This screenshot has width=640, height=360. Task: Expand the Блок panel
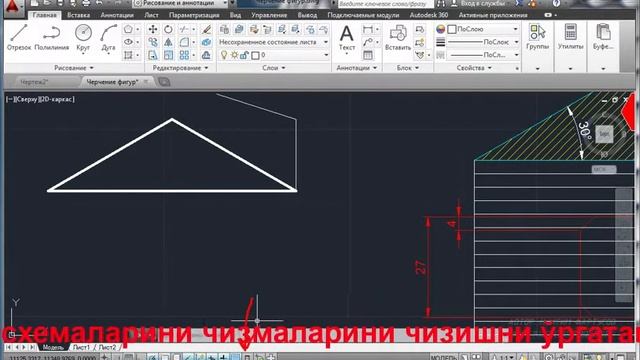coord(408,68)
